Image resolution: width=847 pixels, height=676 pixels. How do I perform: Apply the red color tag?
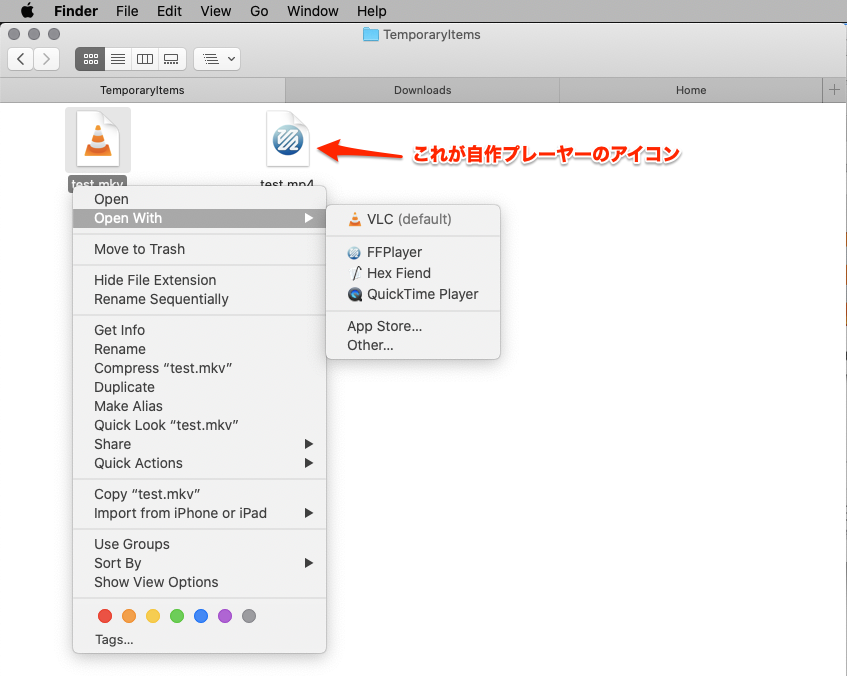click(x=104, y=616)
